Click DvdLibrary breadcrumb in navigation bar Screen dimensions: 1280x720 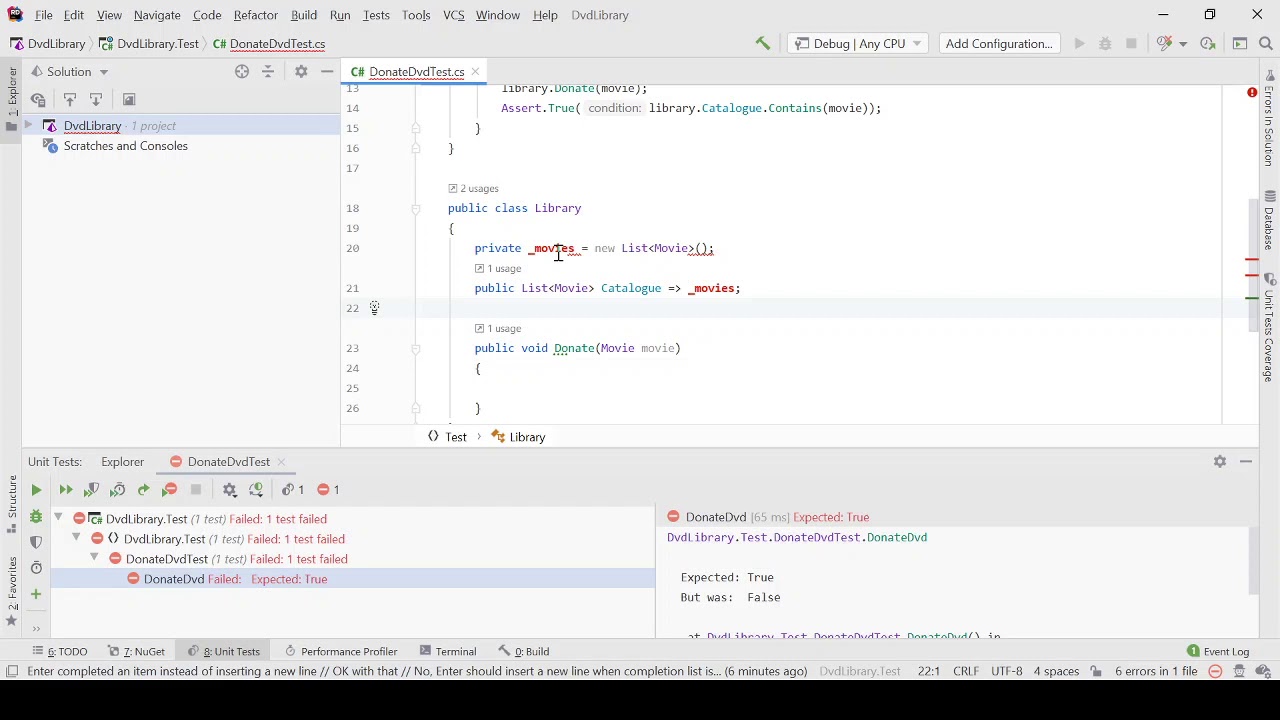pos(47,43)
